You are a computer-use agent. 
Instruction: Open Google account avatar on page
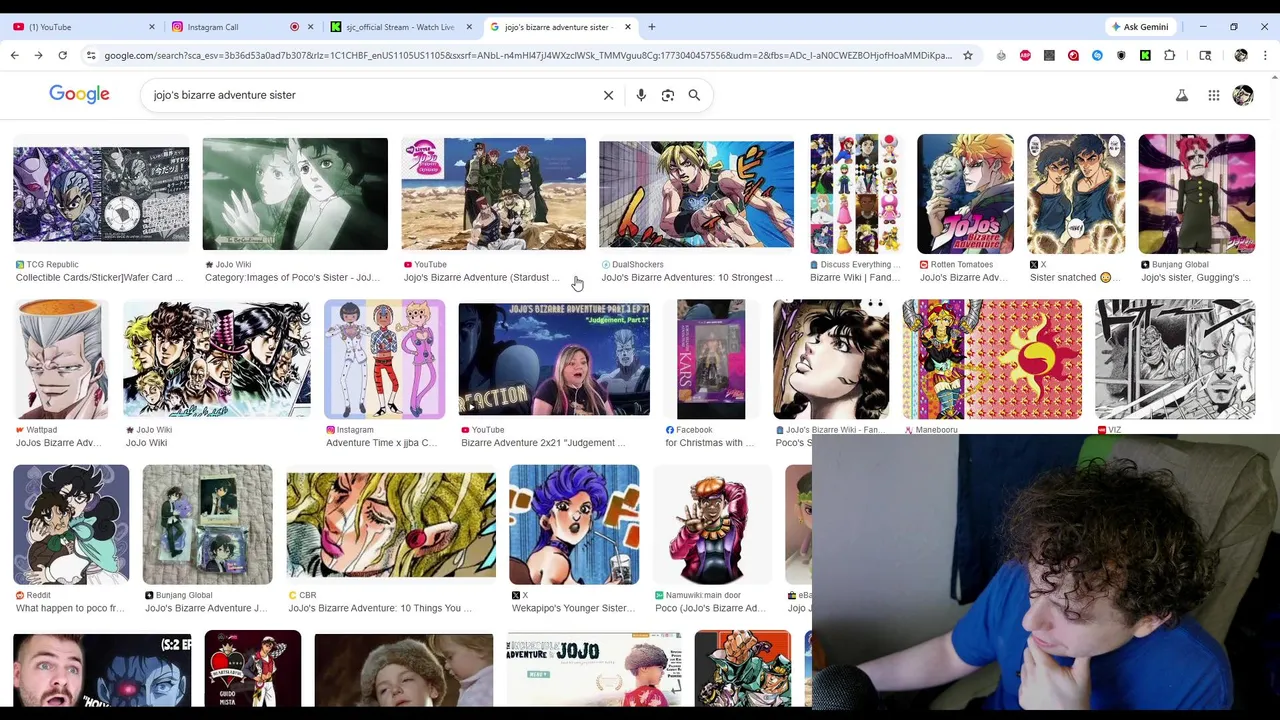[x=1243, y=95]
